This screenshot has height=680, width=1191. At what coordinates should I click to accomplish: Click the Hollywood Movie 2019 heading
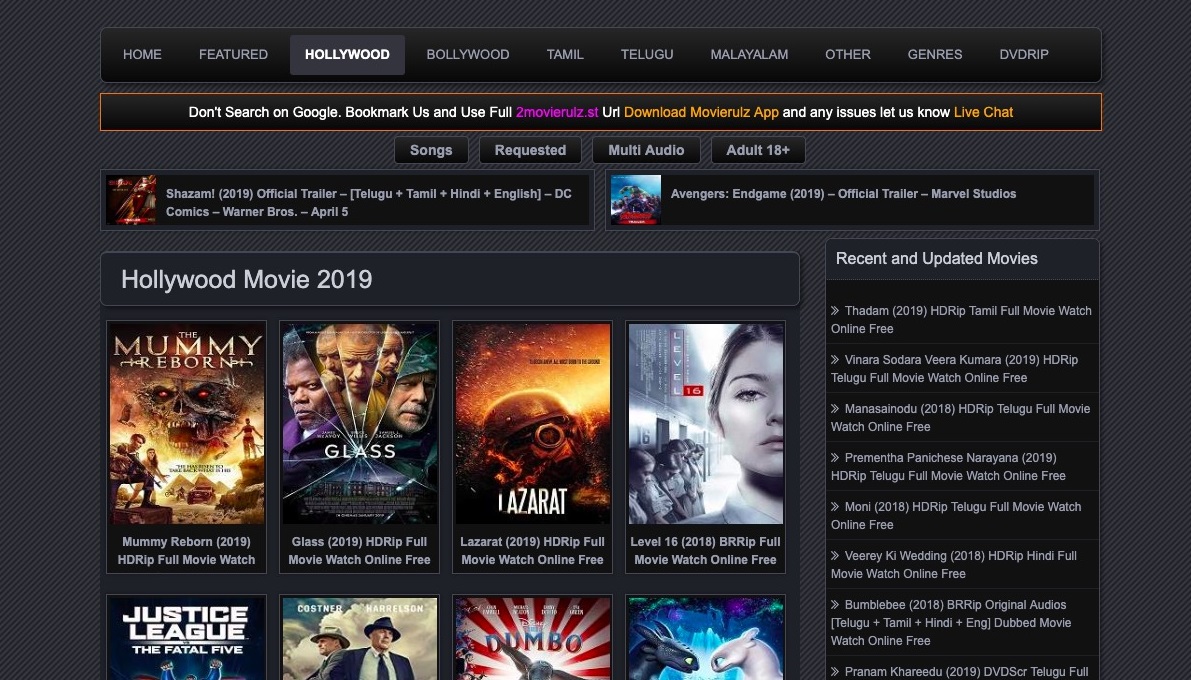click(x=247, y=280)
